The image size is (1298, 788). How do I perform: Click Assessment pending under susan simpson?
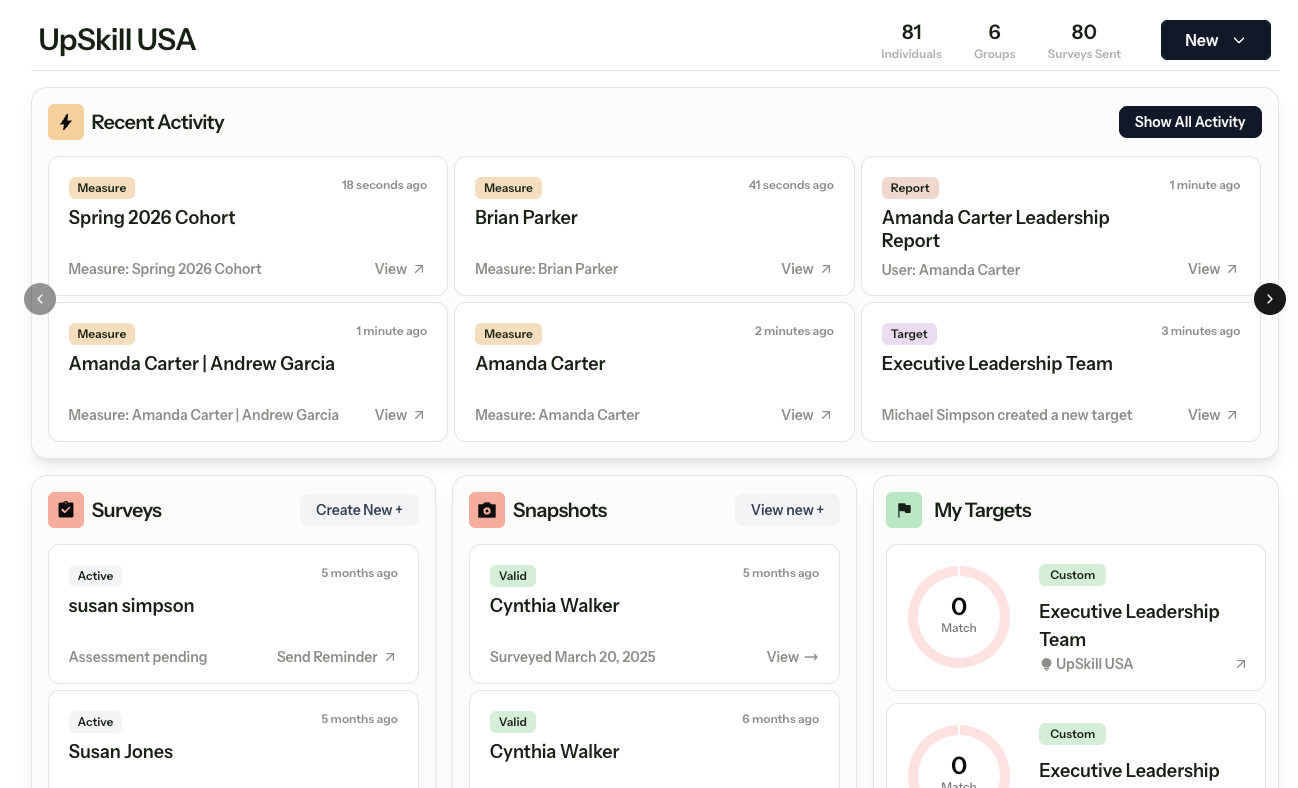[138, 657]
